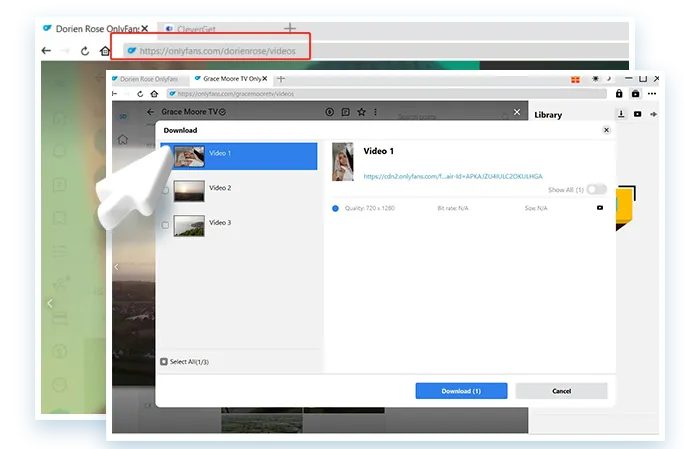Go back in the Dorien Rose window
The width and height of the screenshot is (684, 449).
[46, 51]
